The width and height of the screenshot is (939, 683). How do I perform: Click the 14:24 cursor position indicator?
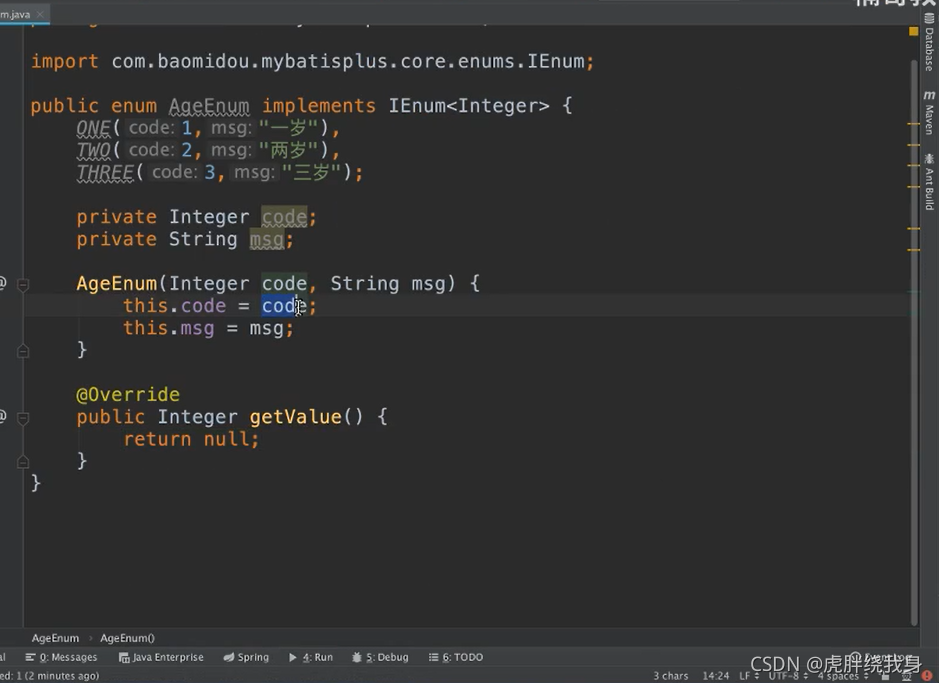point(716,676)
